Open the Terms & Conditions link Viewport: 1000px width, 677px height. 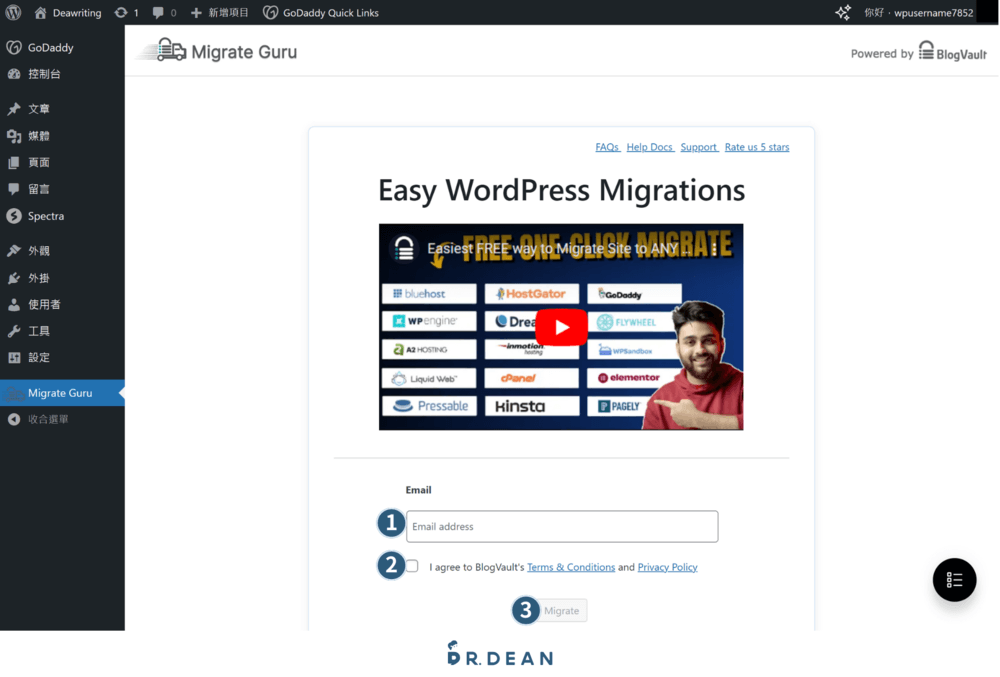tap(571, 567)
